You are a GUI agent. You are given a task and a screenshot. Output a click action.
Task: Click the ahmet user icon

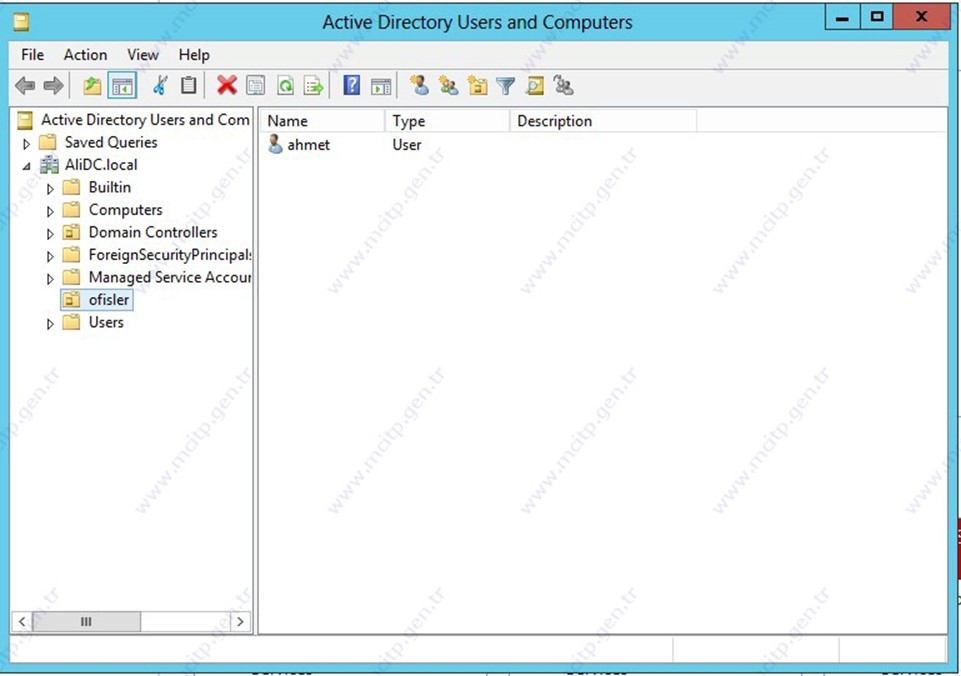click(x=275, y=145)
